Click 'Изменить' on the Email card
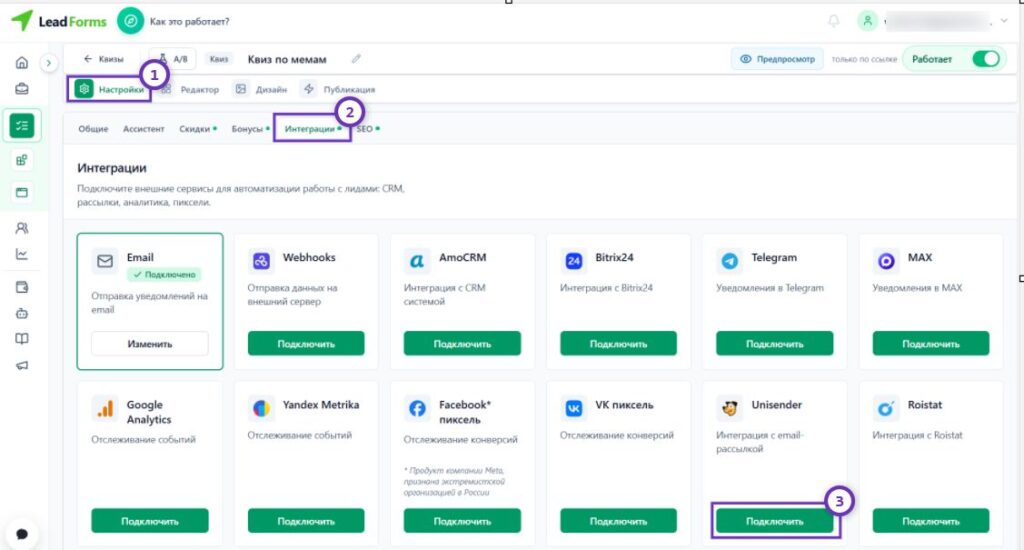 [150, 344]
